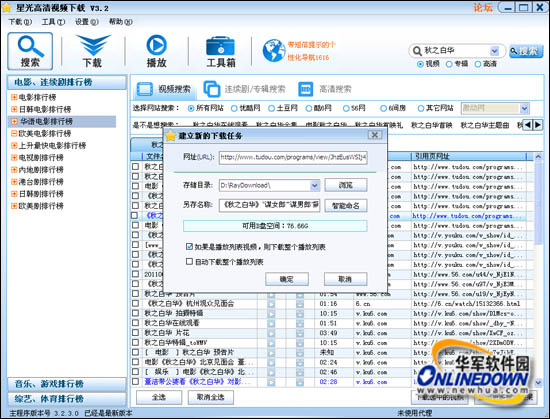
Task: Collapse 欧美电影排行榜 tree node
Action: pyautogui.click(x=14, y=133)
